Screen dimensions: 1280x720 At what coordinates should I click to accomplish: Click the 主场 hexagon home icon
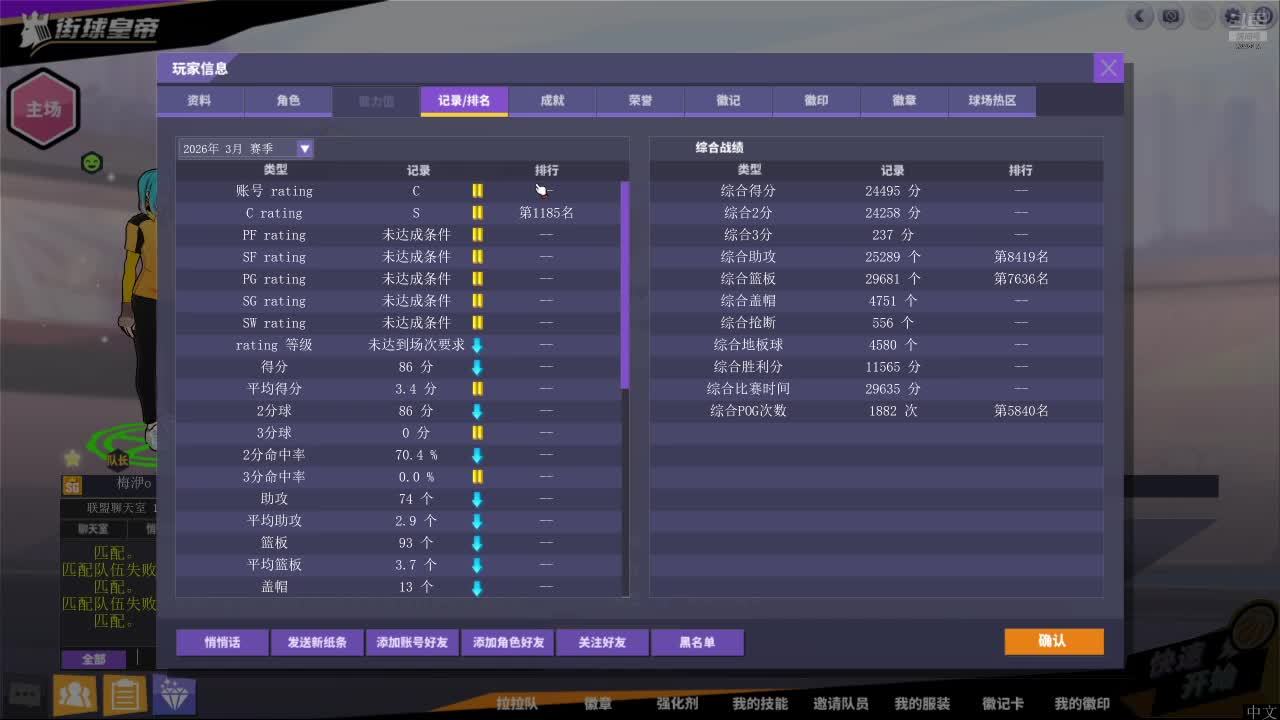[x=43, y=109]
